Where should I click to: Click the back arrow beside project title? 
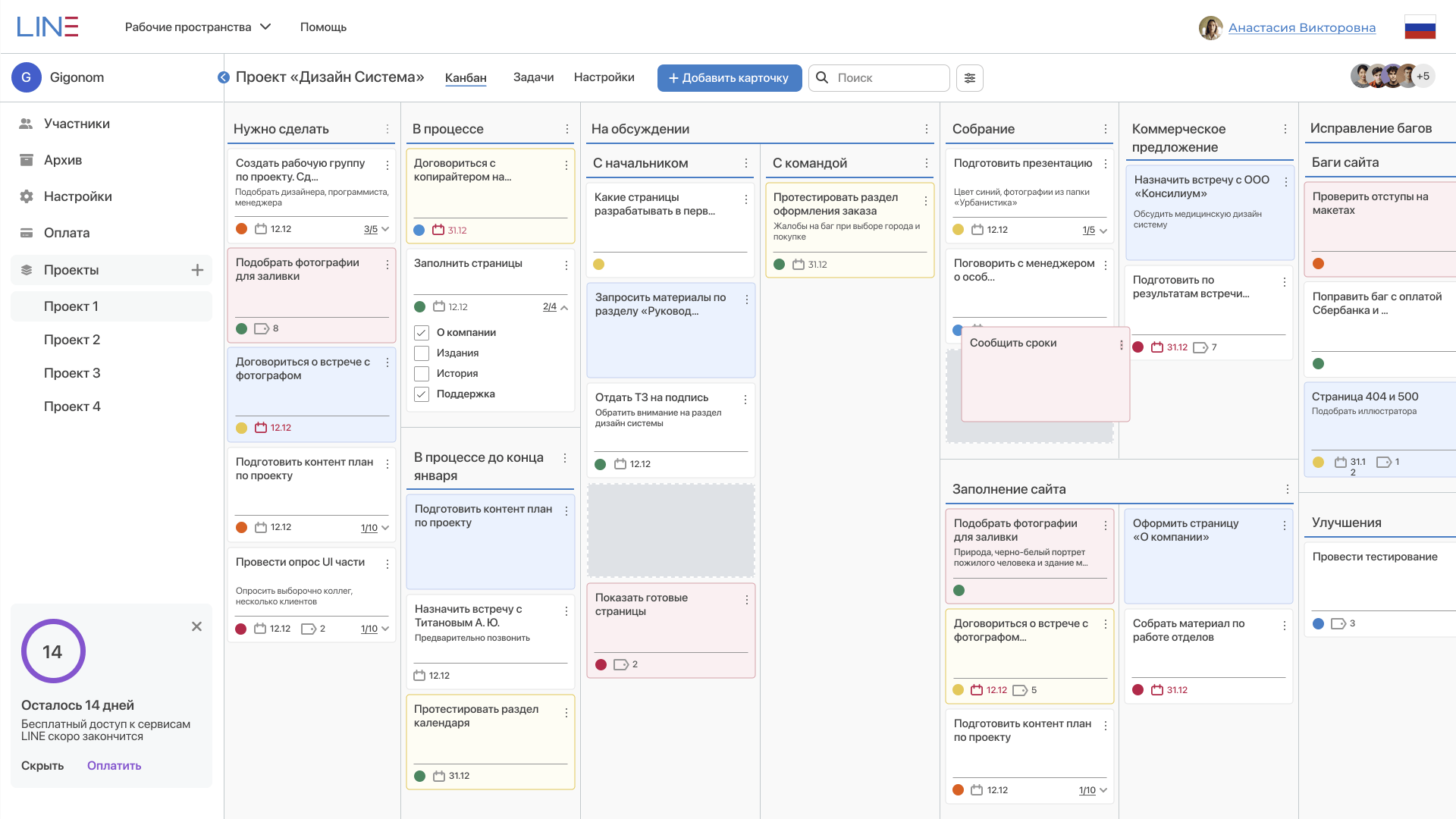[223, 77]
